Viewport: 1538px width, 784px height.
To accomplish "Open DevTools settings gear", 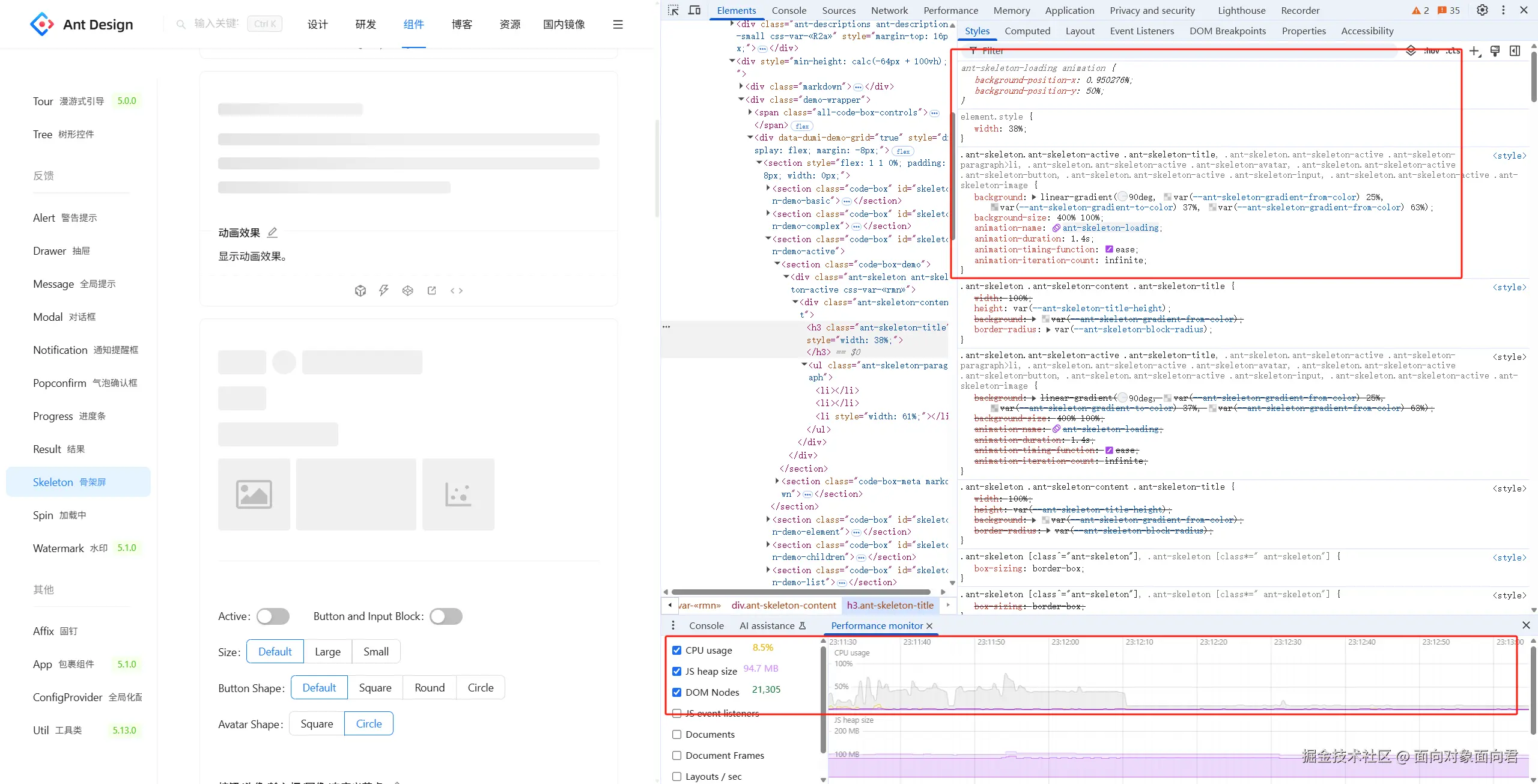I will [x=1482, y=10].
